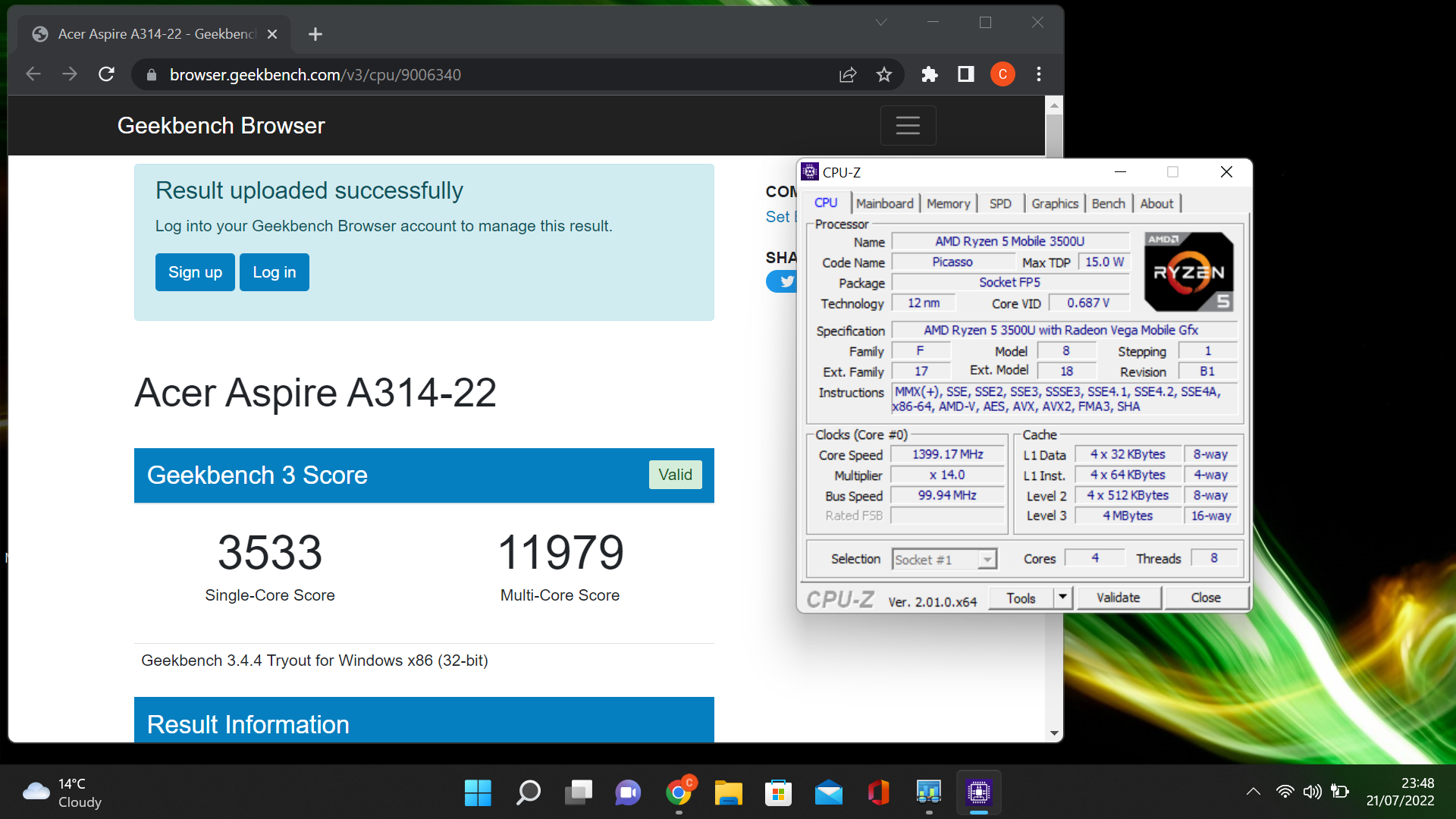Open clock and date 23:48
Viewport: 1456px width, 819px height.
[1400, 792]
